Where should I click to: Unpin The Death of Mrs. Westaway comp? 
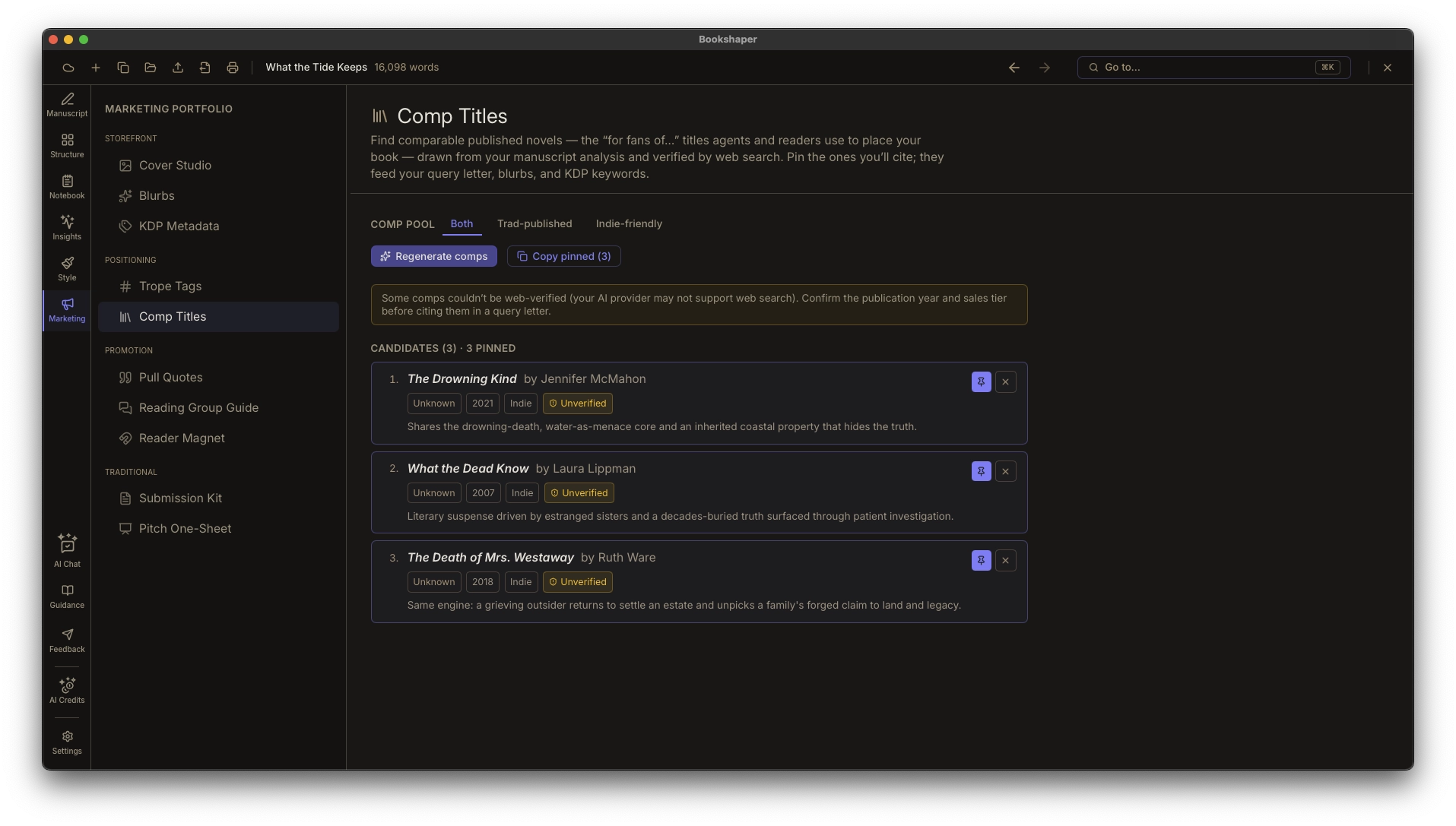point(982,561)
